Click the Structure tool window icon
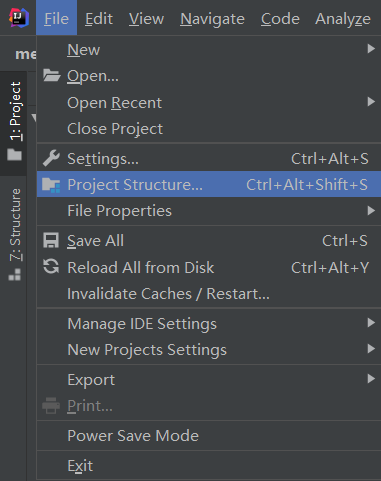381x481 pixels. (14, 275)
